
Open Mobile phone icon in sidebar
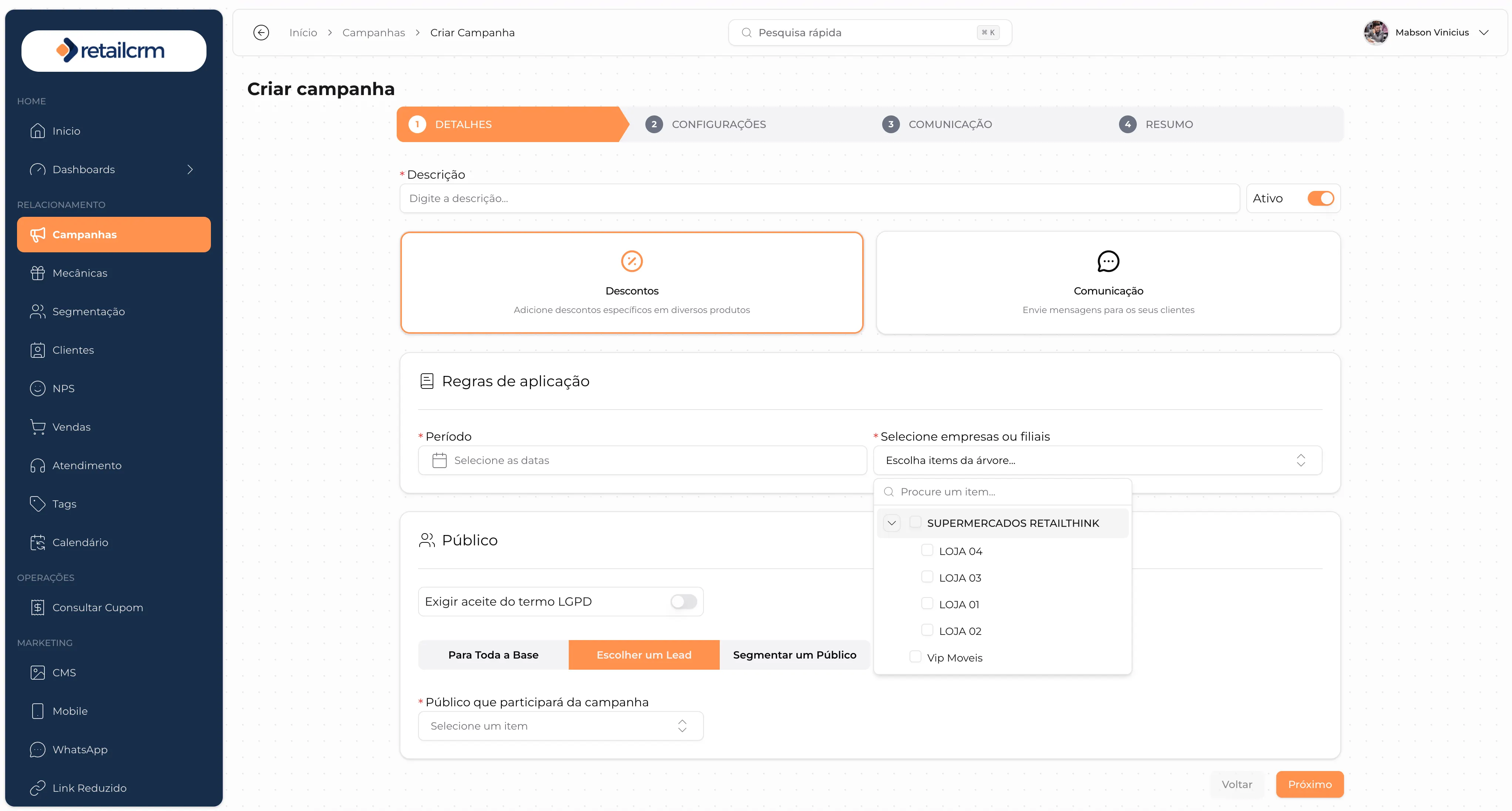click(x=38, y=711)
